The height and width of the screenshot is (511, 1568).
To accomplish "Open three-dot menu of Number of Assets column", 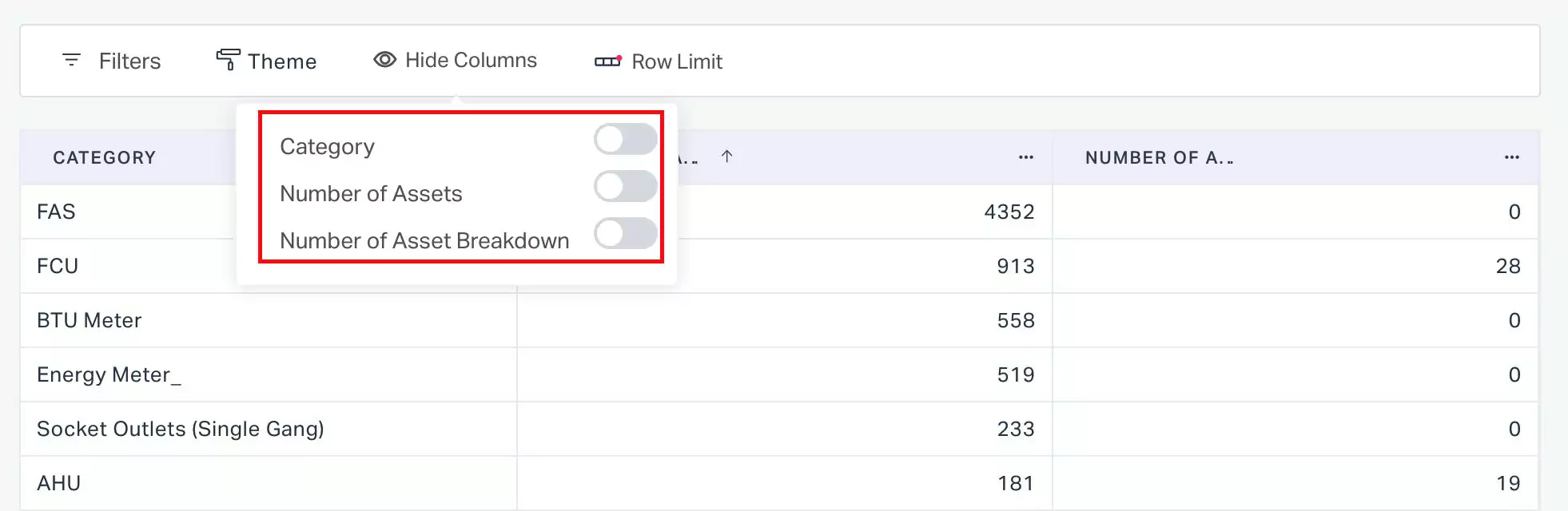I will pyautogui.click(x=1026, y=157).
